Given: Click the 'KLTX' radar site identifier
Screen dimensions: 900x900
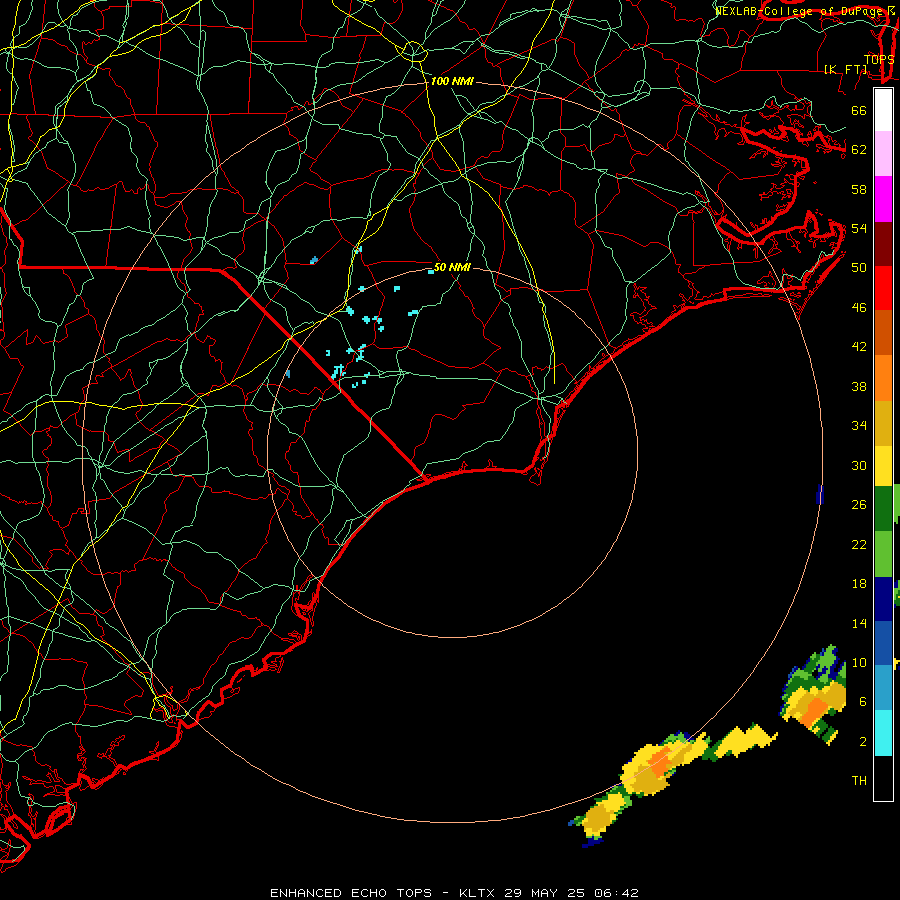Looking at the screenshot, I should tap(477, 893).
